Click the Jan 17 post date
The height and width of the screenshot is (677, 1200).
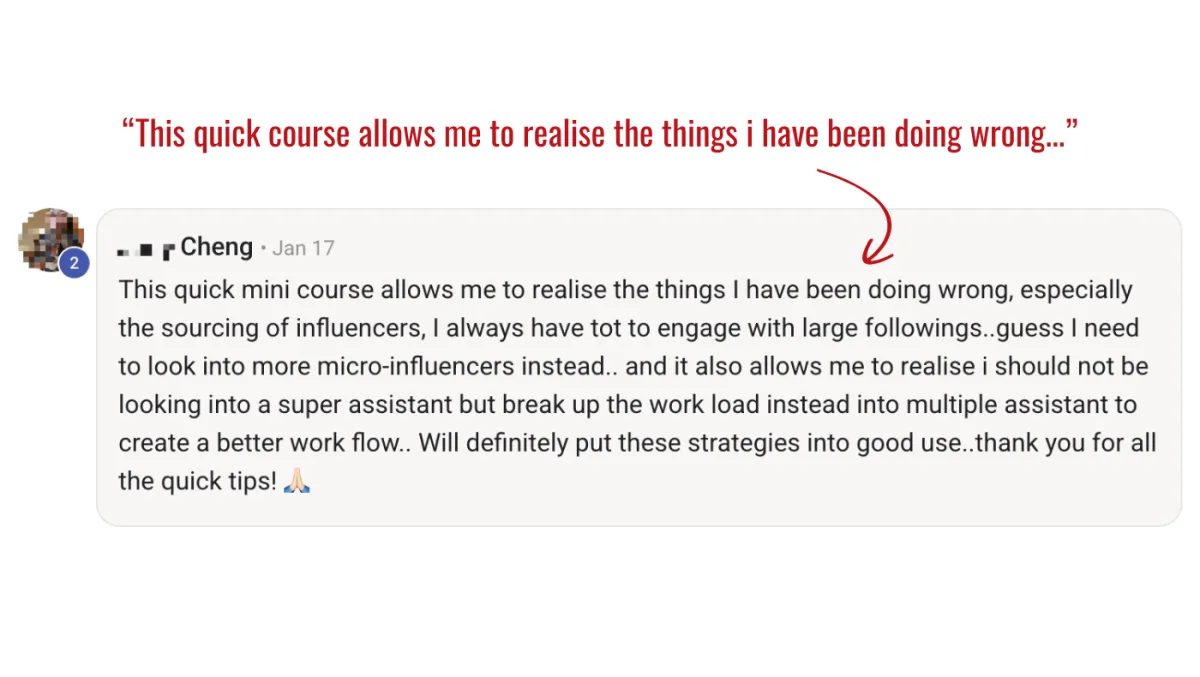click(303, 248)
